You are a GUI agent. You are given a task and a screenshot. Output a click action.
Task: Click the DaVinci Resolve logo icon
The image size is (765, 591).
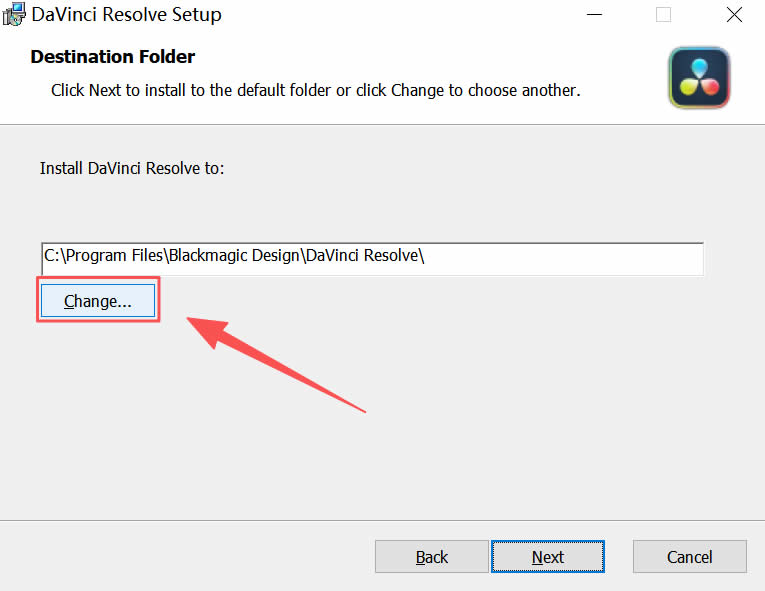click(699, 78)
